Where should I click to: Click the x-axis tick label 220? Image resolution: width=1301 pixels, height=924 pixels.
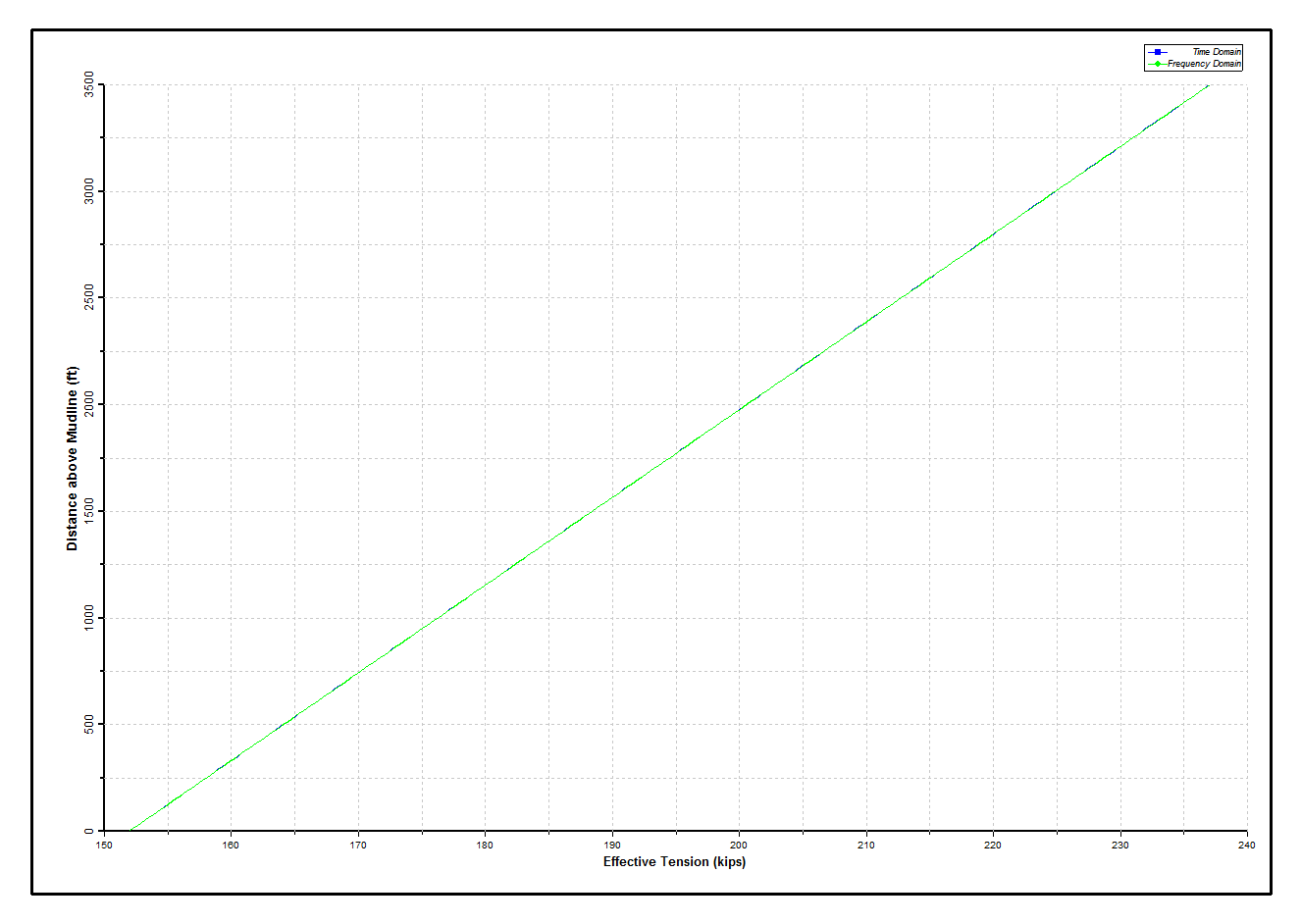click(x=993, y=845)
